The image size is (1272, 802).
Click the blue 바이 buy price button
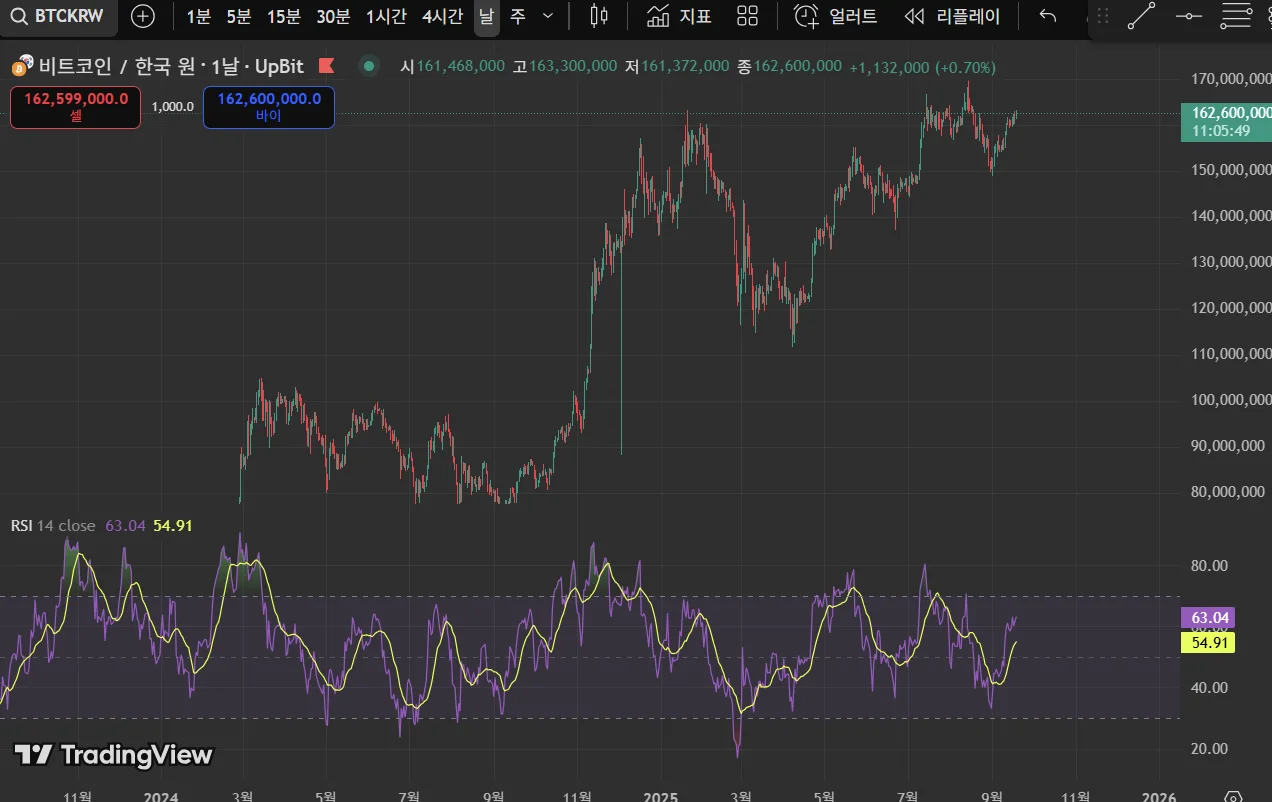click(x=269, y=107)
